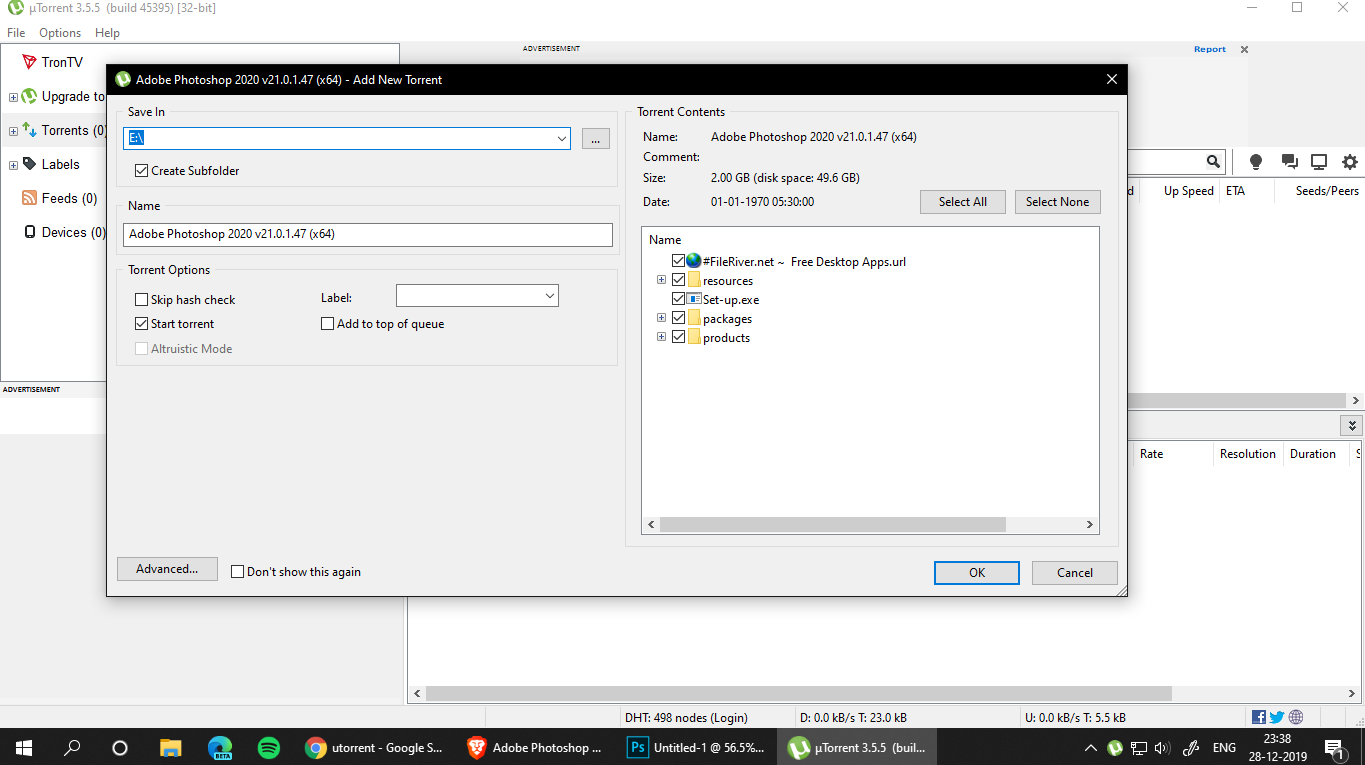Screen dimensions: 1365x765
Task: Click the Devices icon in sidebar
Action: coord(30,232)
